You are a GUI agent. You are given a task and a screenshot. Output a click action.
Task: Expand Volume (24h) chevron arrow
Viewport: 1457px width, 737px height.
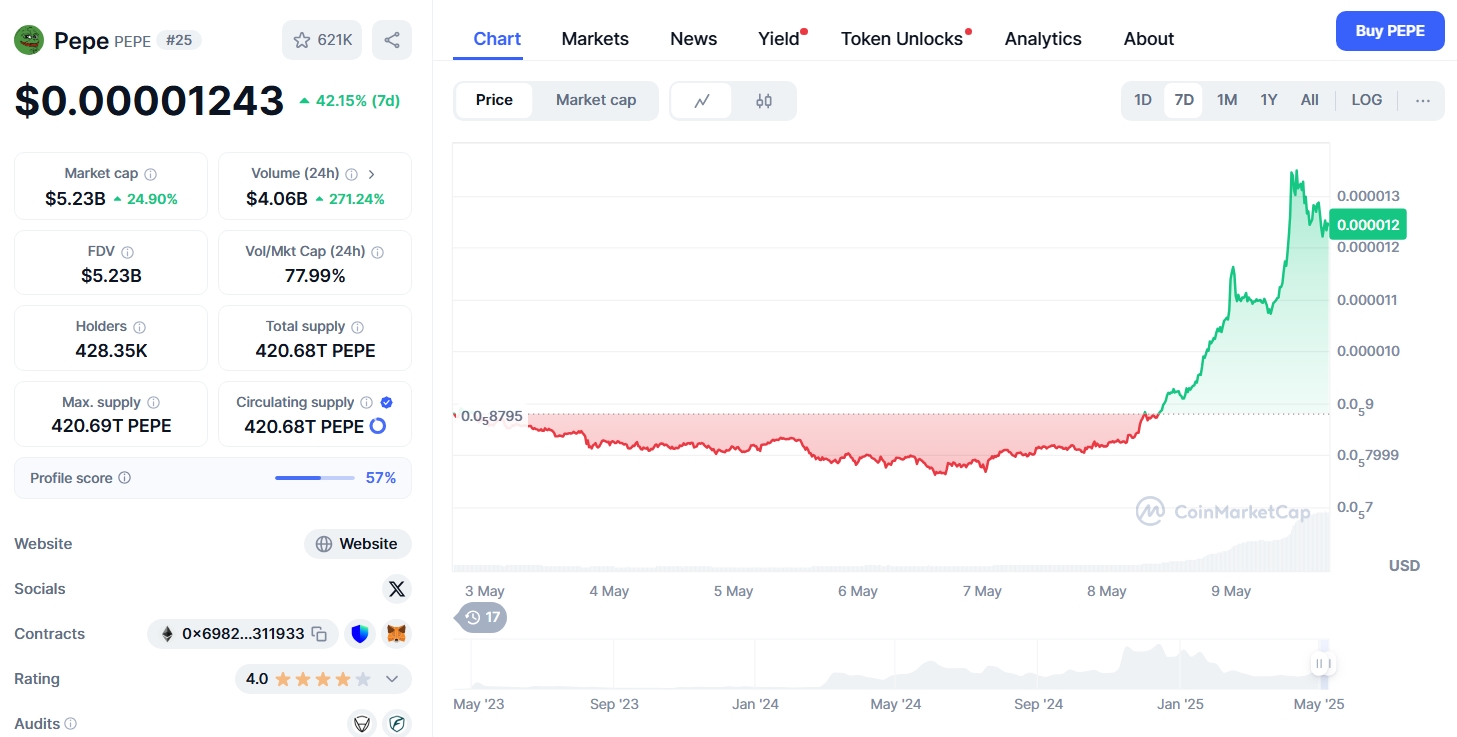click(x=372, y=174)
